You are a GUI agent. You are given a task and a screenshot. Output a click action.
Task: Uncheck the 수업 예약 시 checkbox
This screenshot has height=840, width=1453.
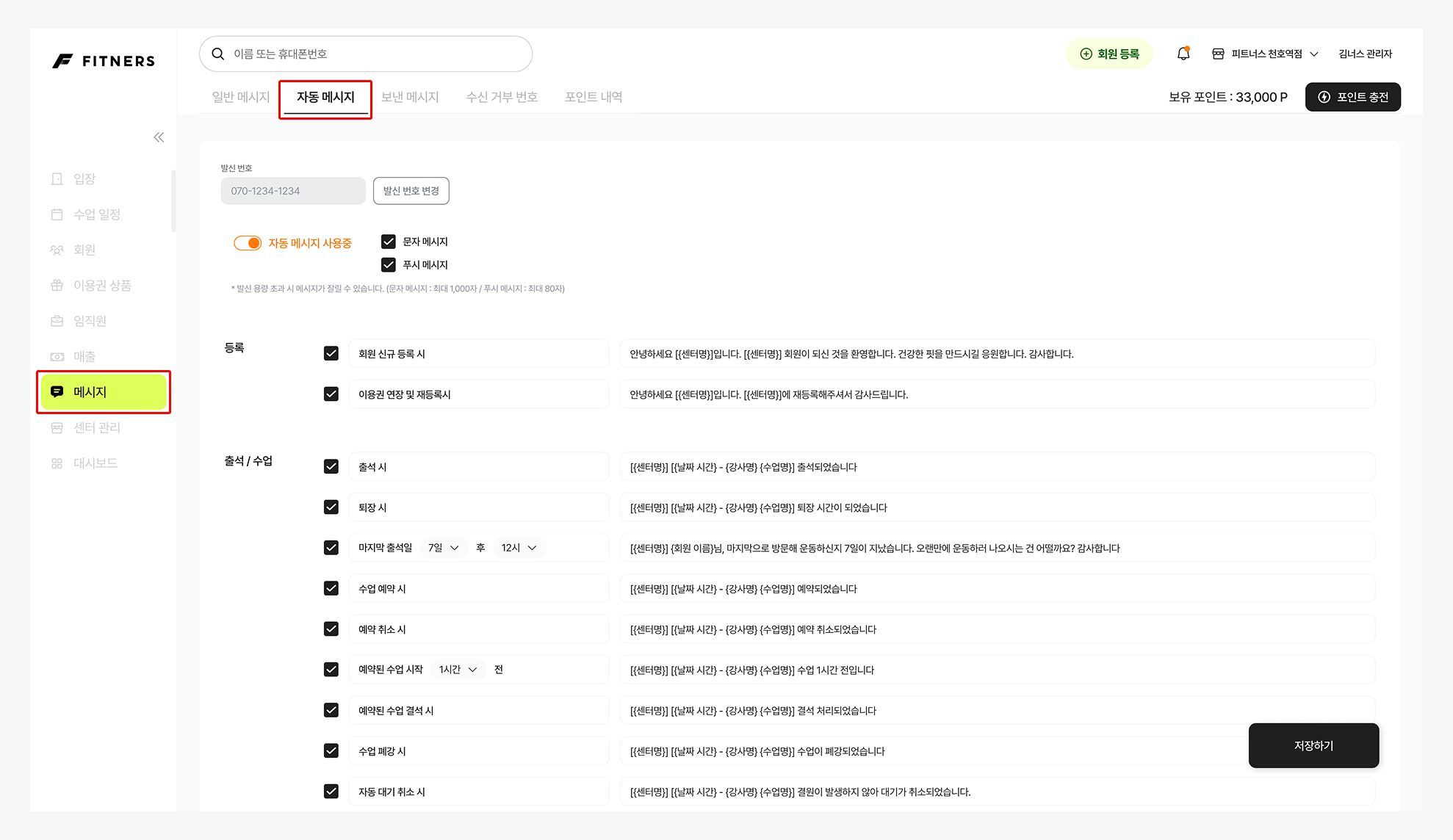[x=331, y=589]
